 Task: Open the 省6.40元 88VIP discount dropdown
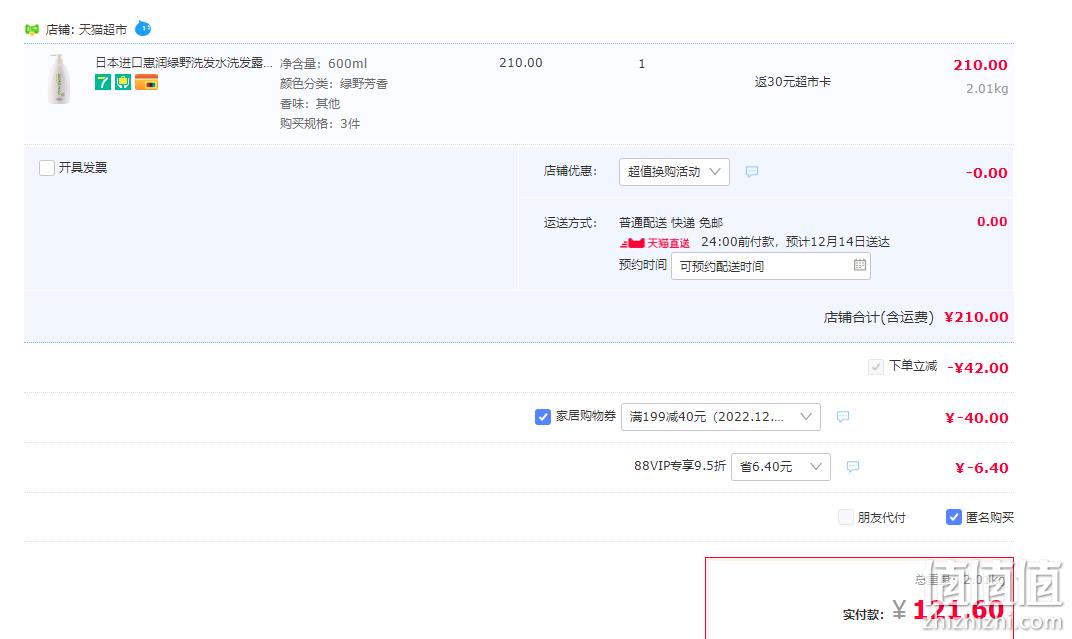(781, 467)
